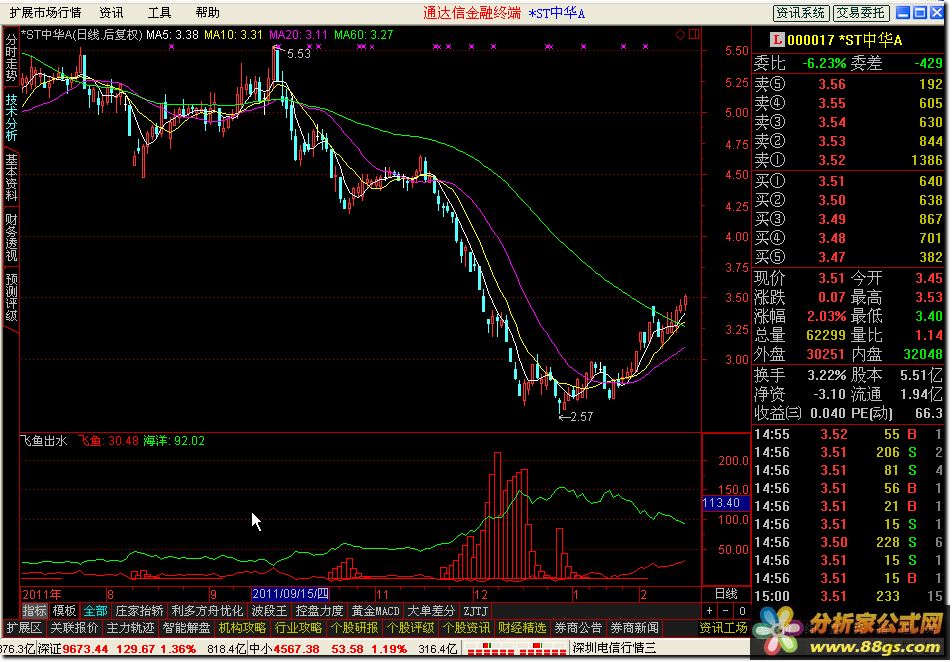Select the 基本资料 side tab

click(x=11, y=177)
